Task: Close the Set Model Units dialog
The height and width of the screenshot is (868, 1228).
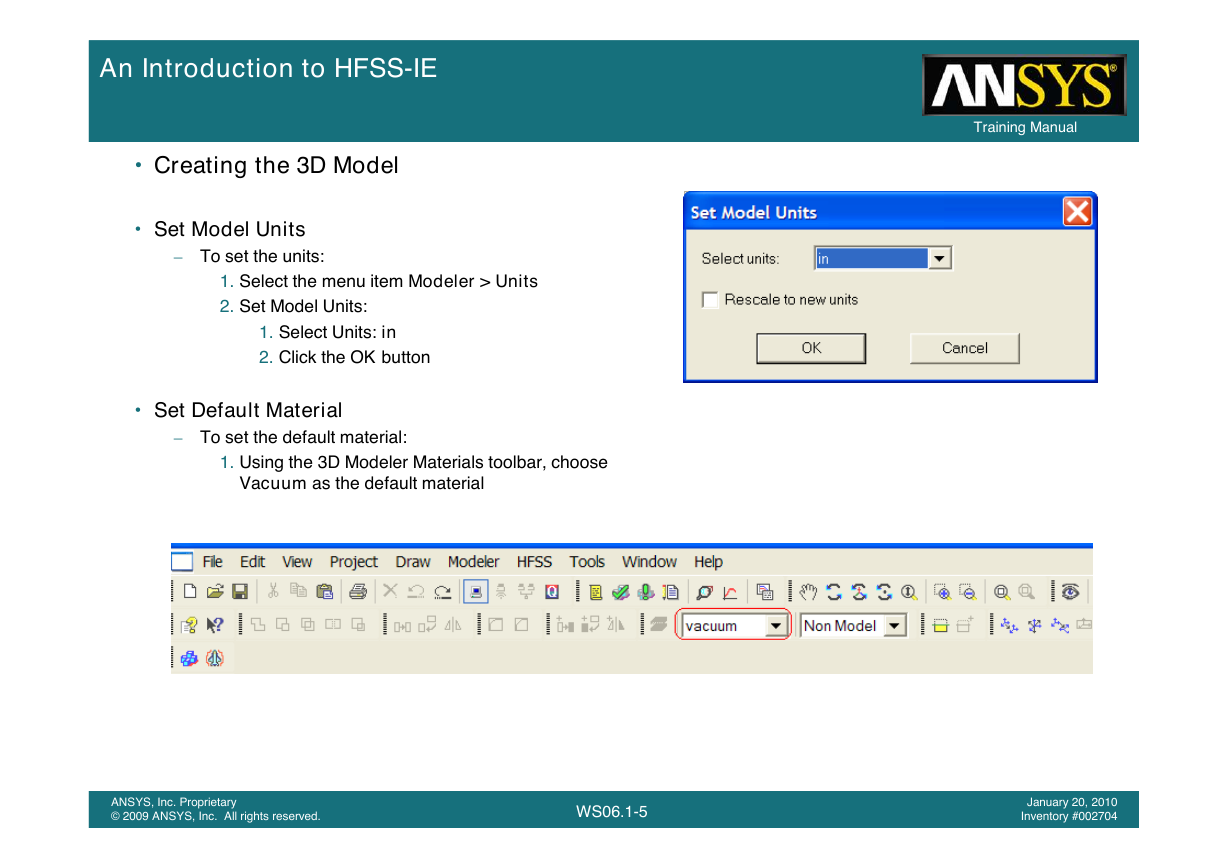Action: tap(1077, 212)
